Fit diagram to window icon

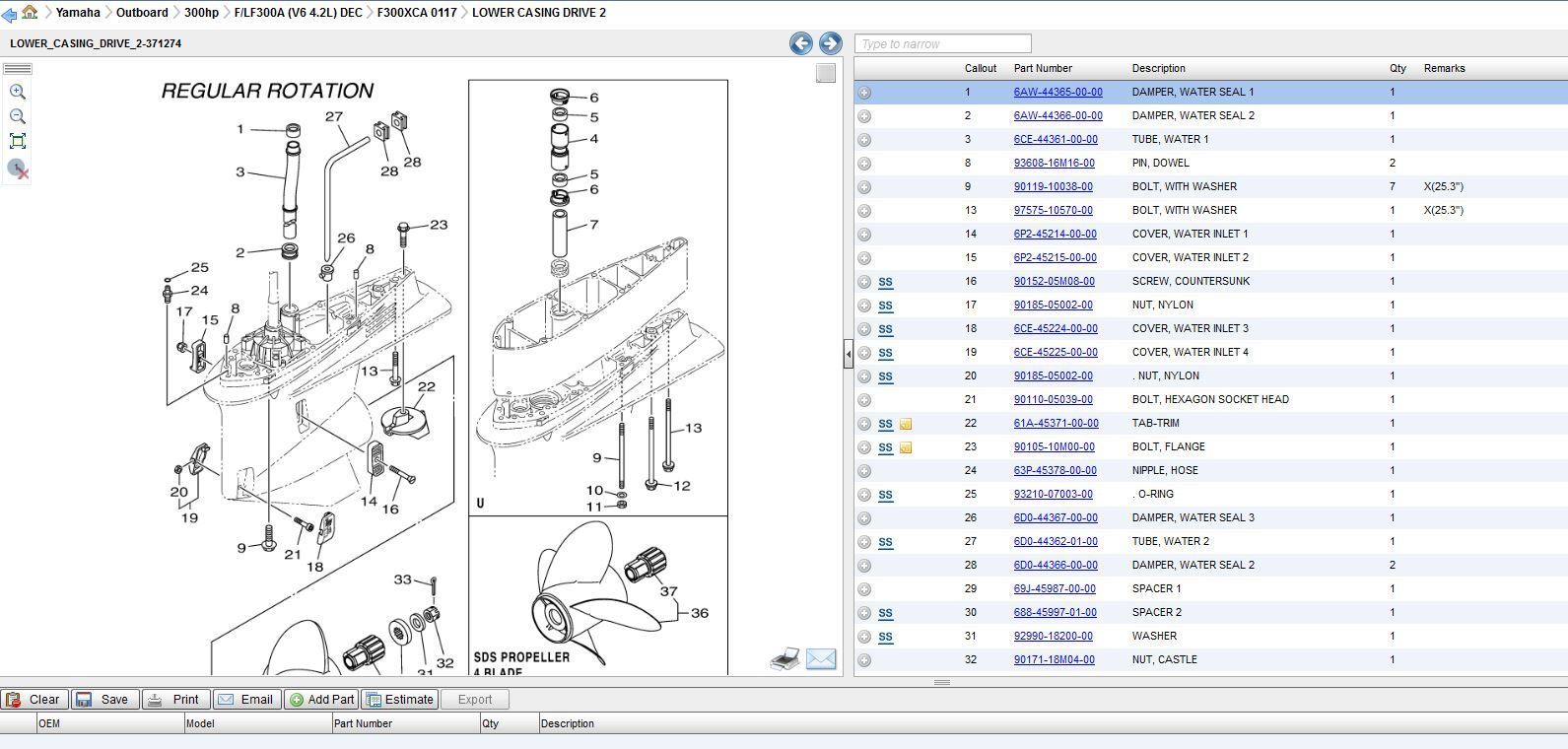(18, 141)
